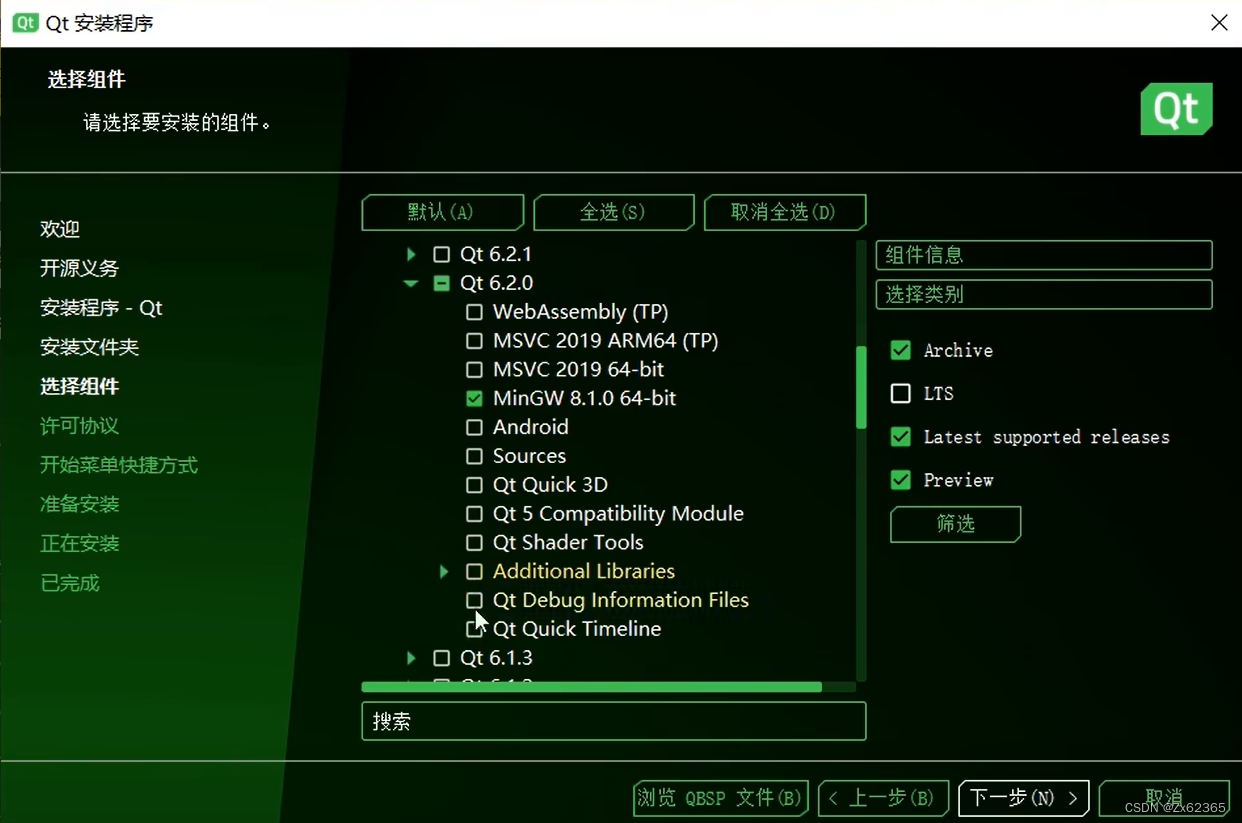Screen dimensions: 1242x823
Task: Check the Additional Libraries checkbox
Action: pyautogui.click(x=474, y=571)
